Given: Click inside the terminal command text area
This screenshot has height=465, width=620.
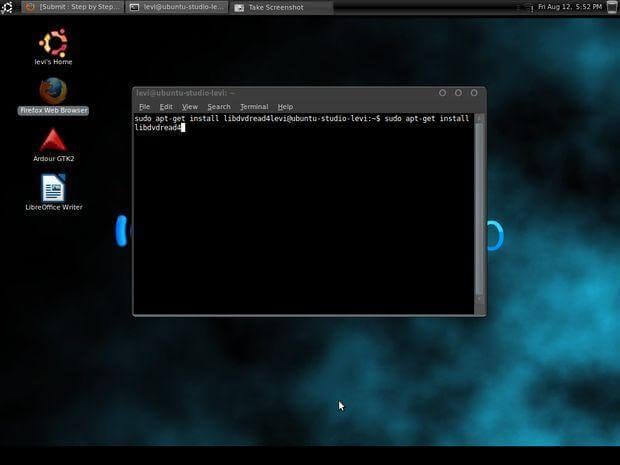Looking at the screenshot, I should [x=304, y=214].
